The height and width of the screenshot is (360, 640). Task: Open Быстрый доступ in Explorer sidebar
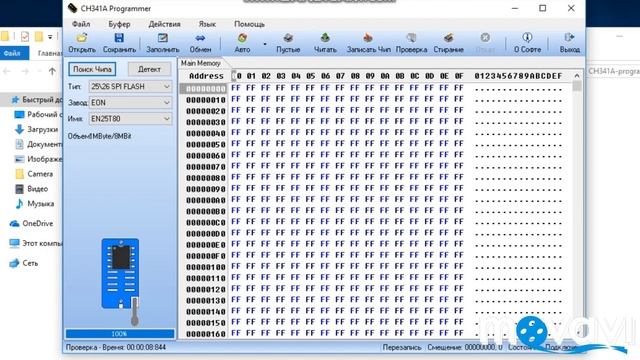(38, 100)
